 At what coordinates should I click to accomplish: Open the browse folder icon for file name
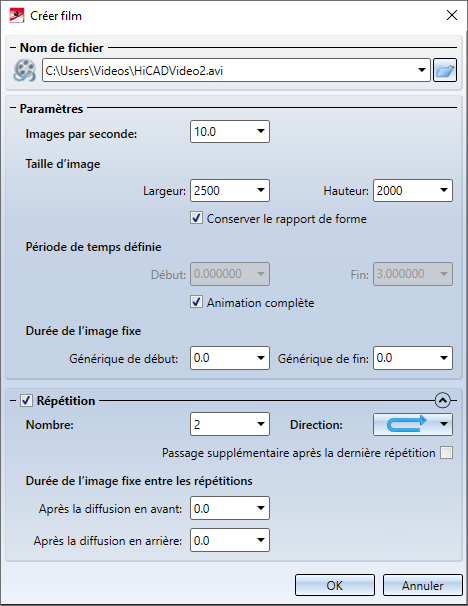445,70
